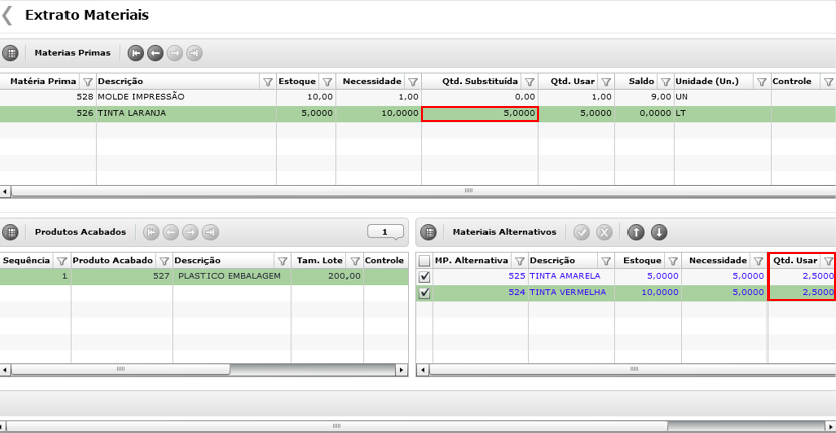The image size is (836, 433).
Task: Go to next record in Produtos Acabados
Action: pos(190,232)
